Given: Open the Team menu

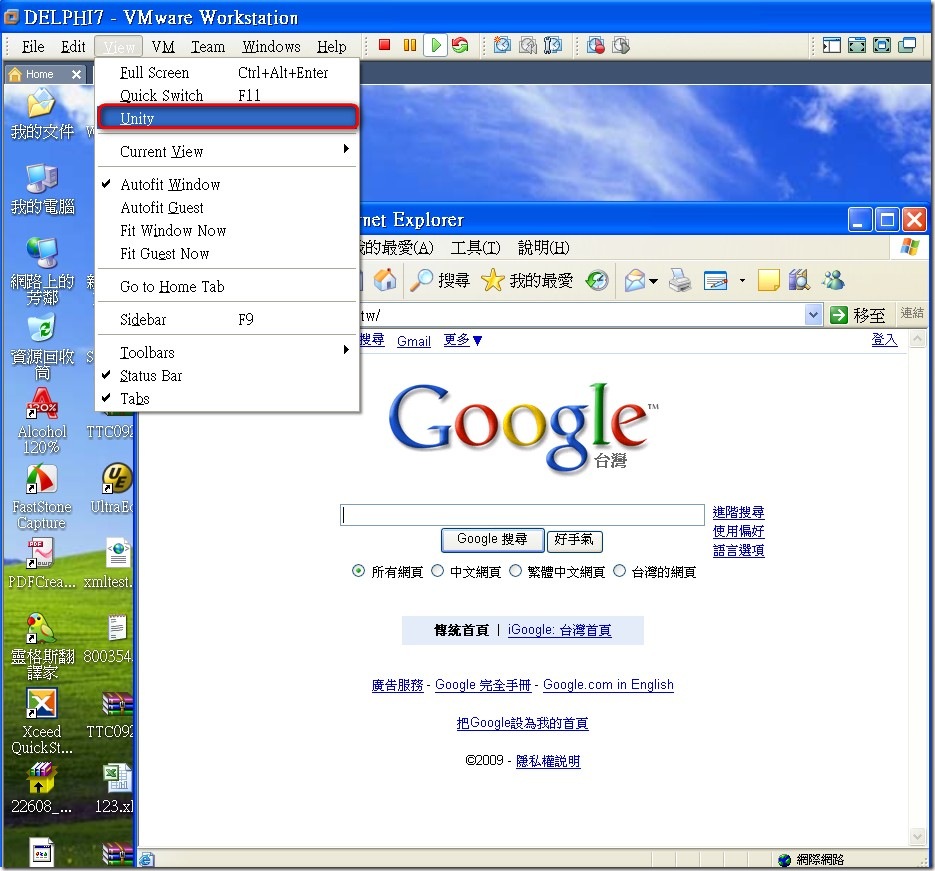Looking at the screenshot, I should 208,47.
